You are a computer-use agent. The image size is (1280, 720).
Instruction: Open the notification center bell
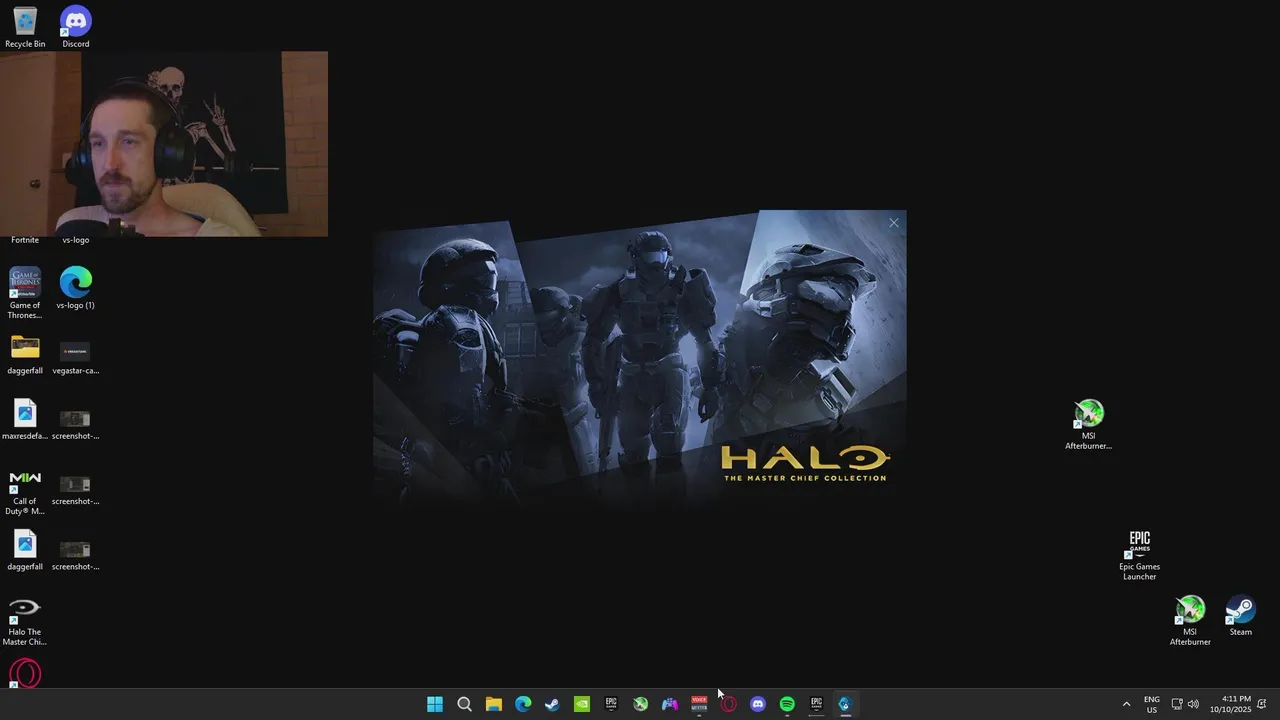click(1262, 704)
